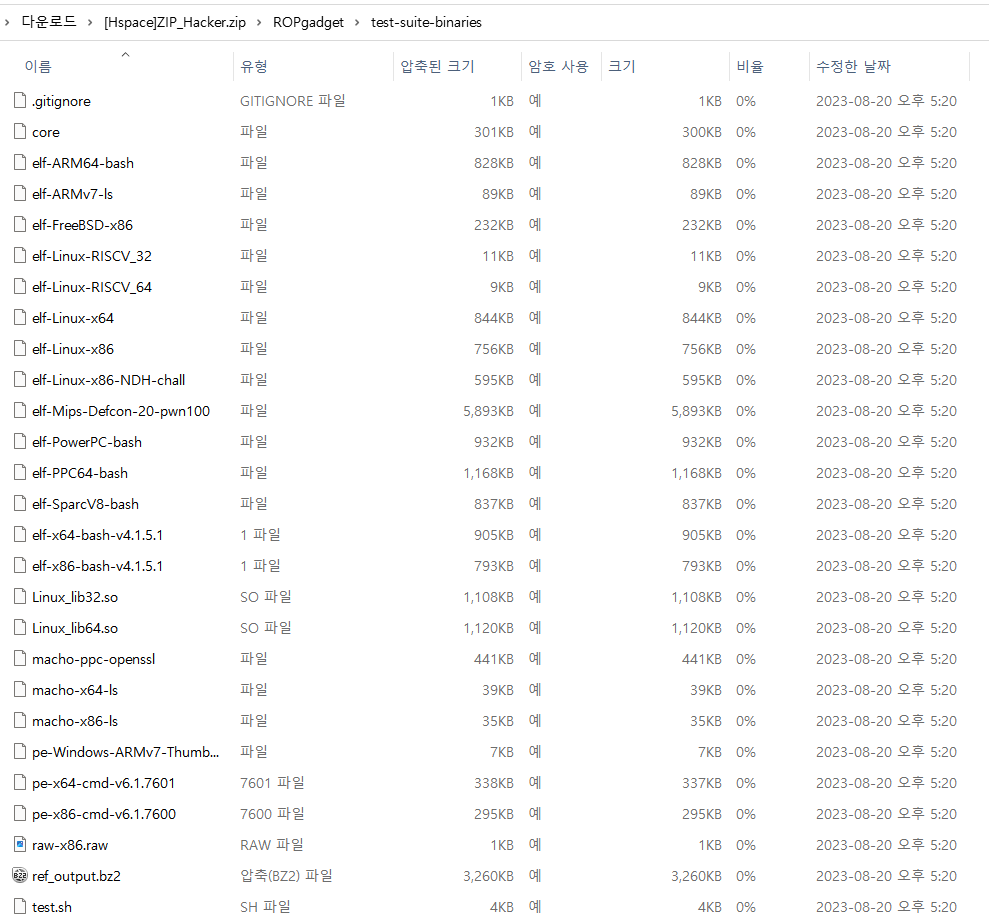Image resolution: width=989 pixels, height=922 pixels.
Task: Click the elf-ARM64-bash file icon
Action: tap(20, 162)
